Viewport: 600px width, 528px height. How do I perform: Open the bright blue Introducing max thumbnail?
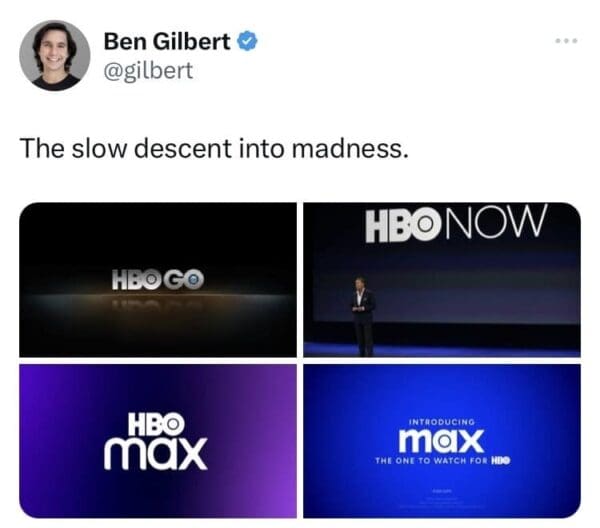442,441
